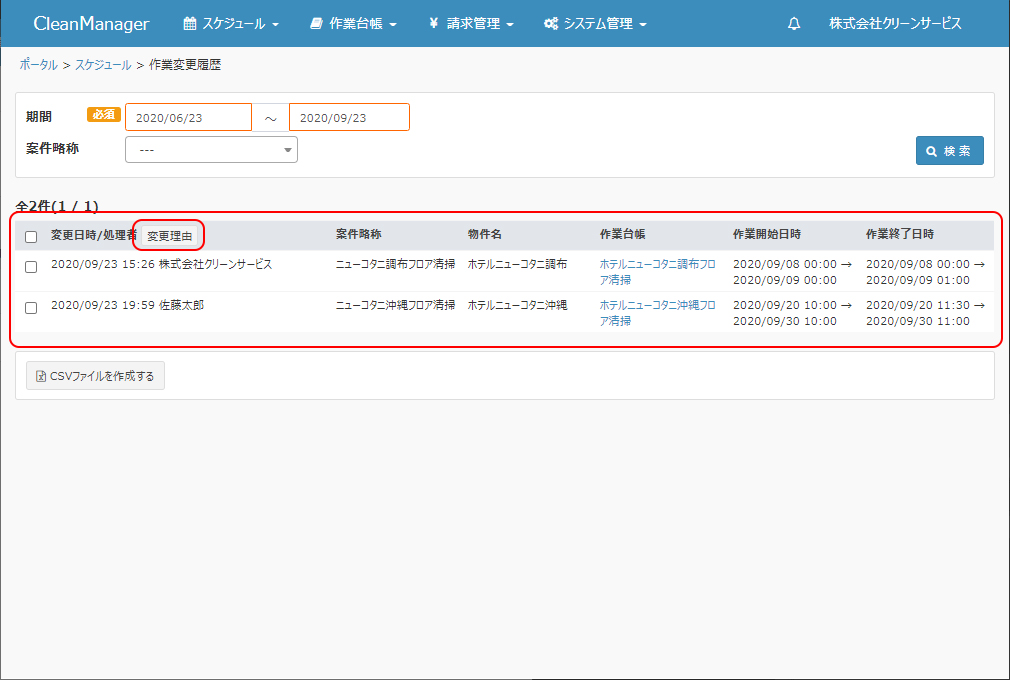Click the end date field 2020/09/23

(349, 118)
